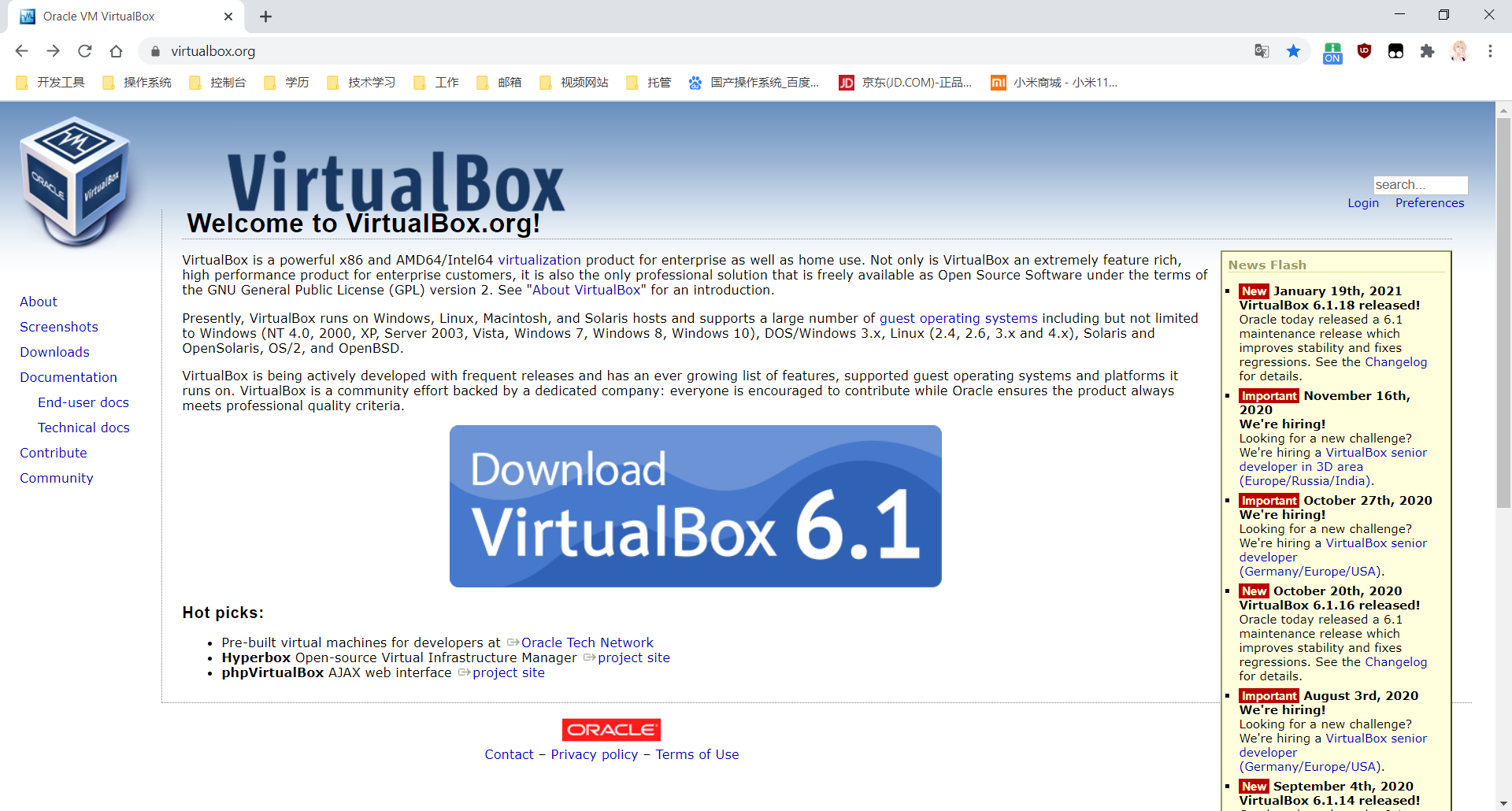The image size is (1512, 811).
Task: Click the address bar URL virtualbox.org
Action: tap(213, 51)
